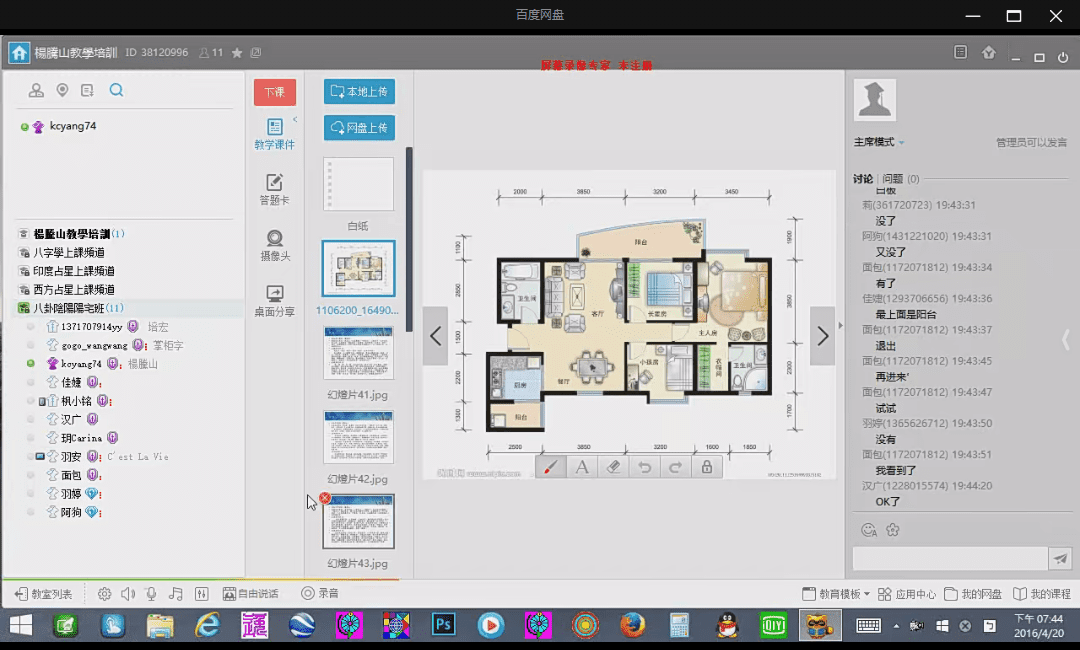
Task: Expand the 教育模板 dropdown menu
Action: pos(836,594)
